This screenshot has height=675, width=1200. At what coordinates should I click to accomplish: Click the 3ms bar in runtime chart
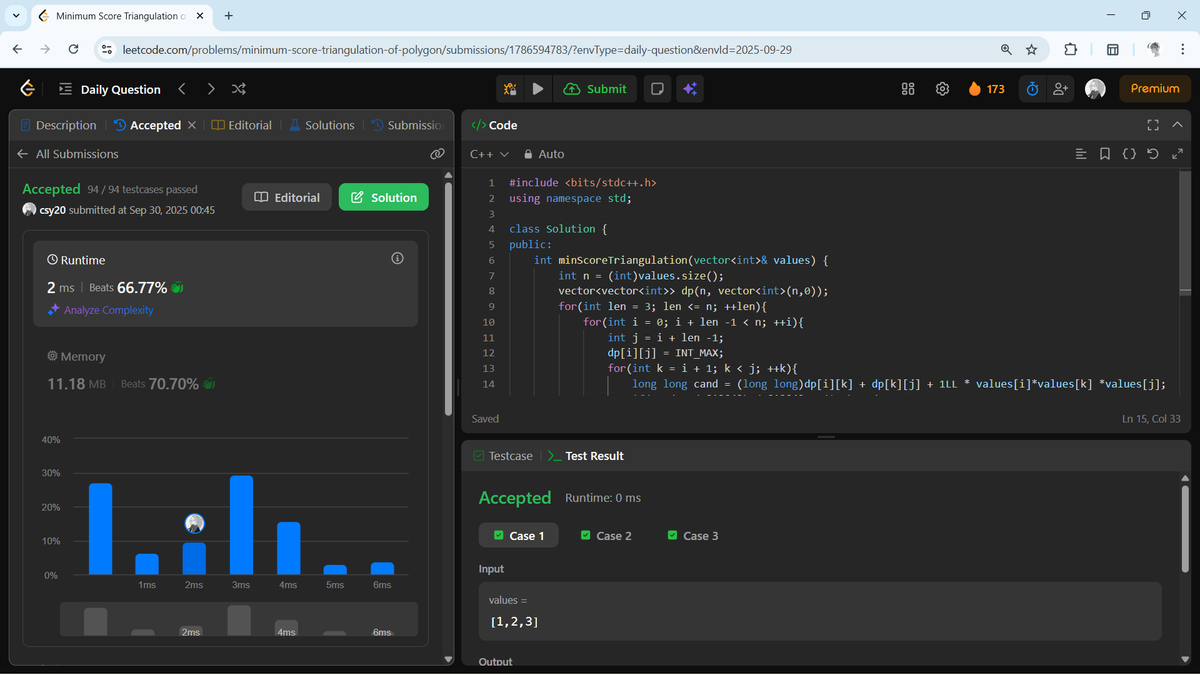pos(241,525)
